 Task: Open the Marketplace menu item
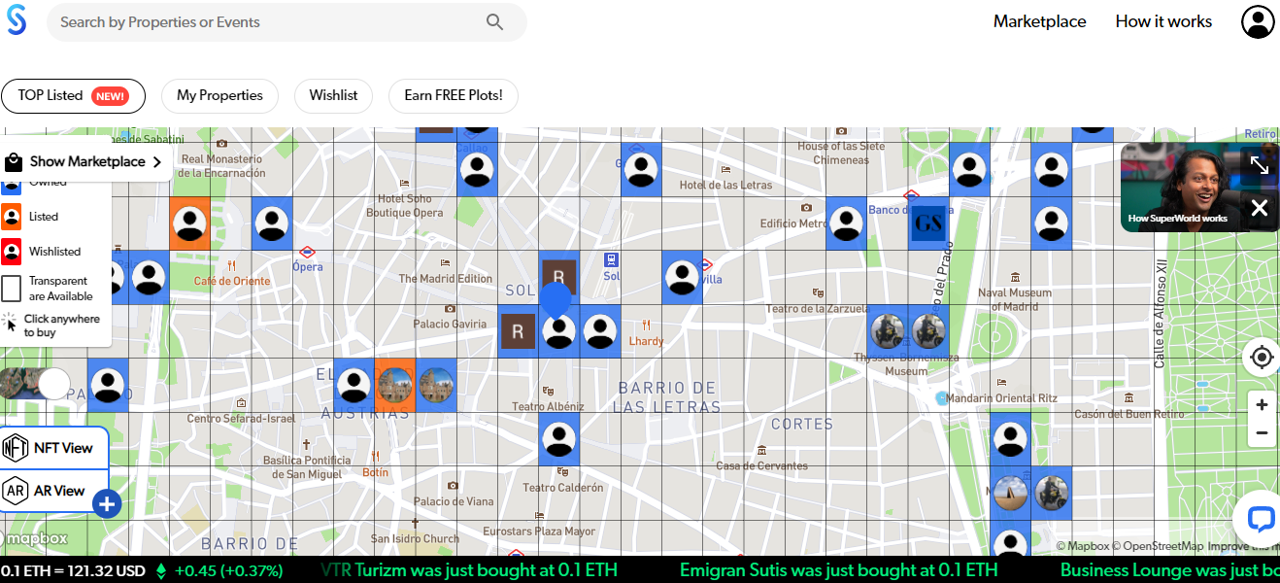(1039, 22)
